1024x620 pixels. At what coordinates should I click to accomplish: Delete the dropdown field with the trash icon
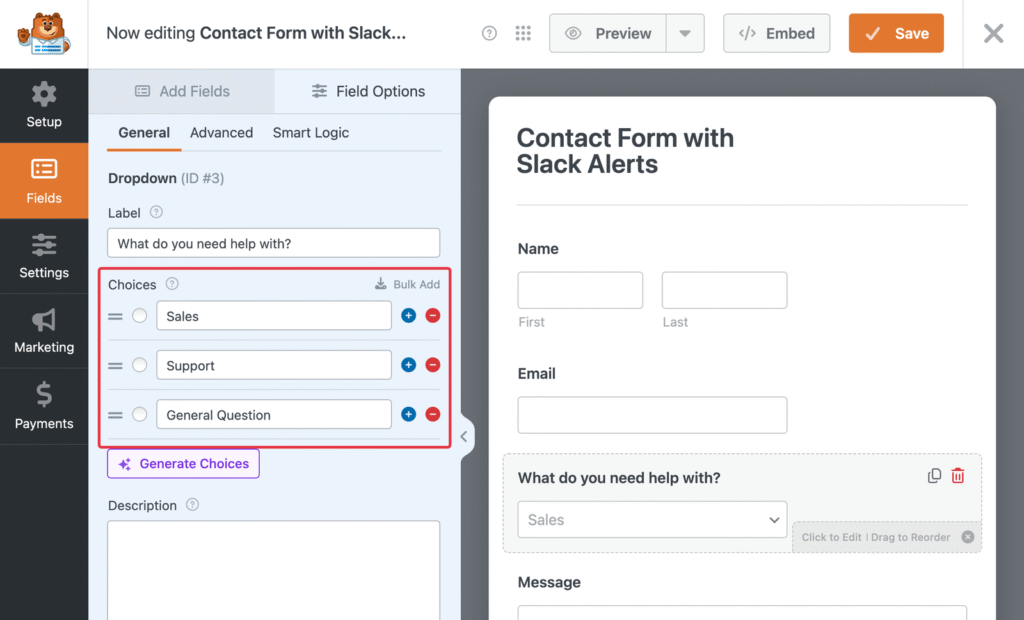(x=958, y=476)
